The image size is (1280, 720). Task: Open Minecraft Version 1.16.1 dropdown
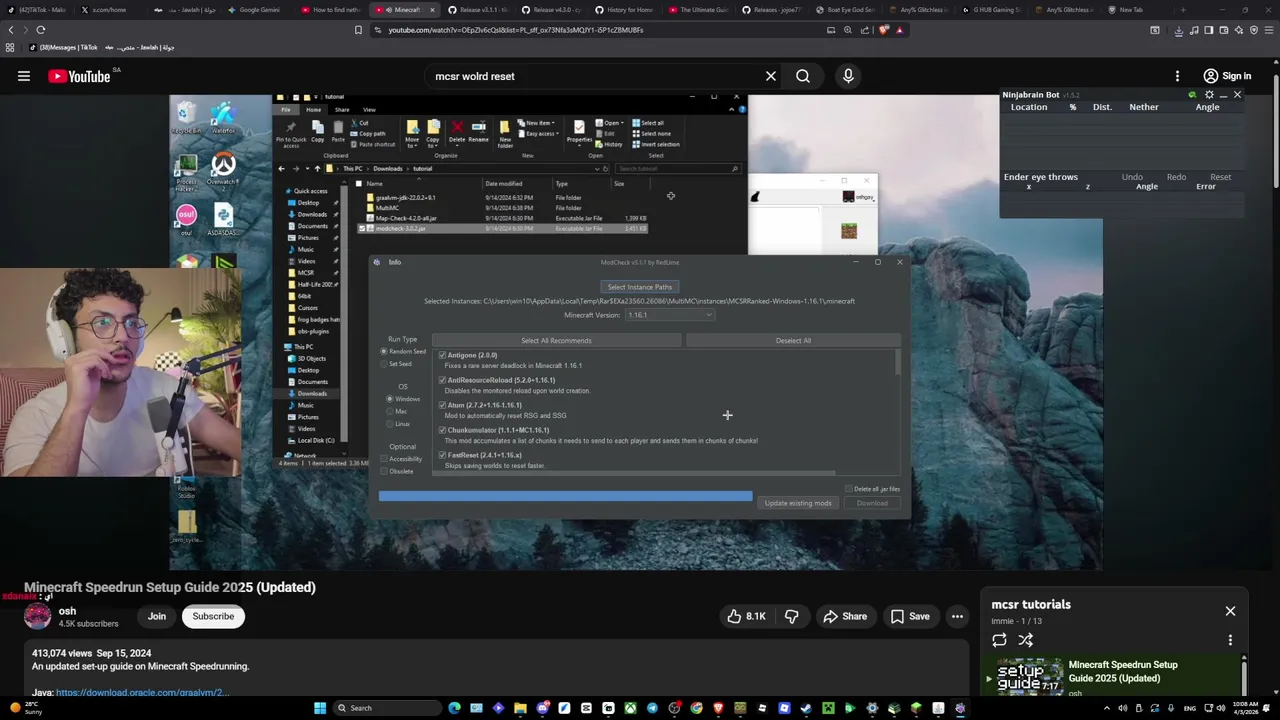tap(669, 315)
